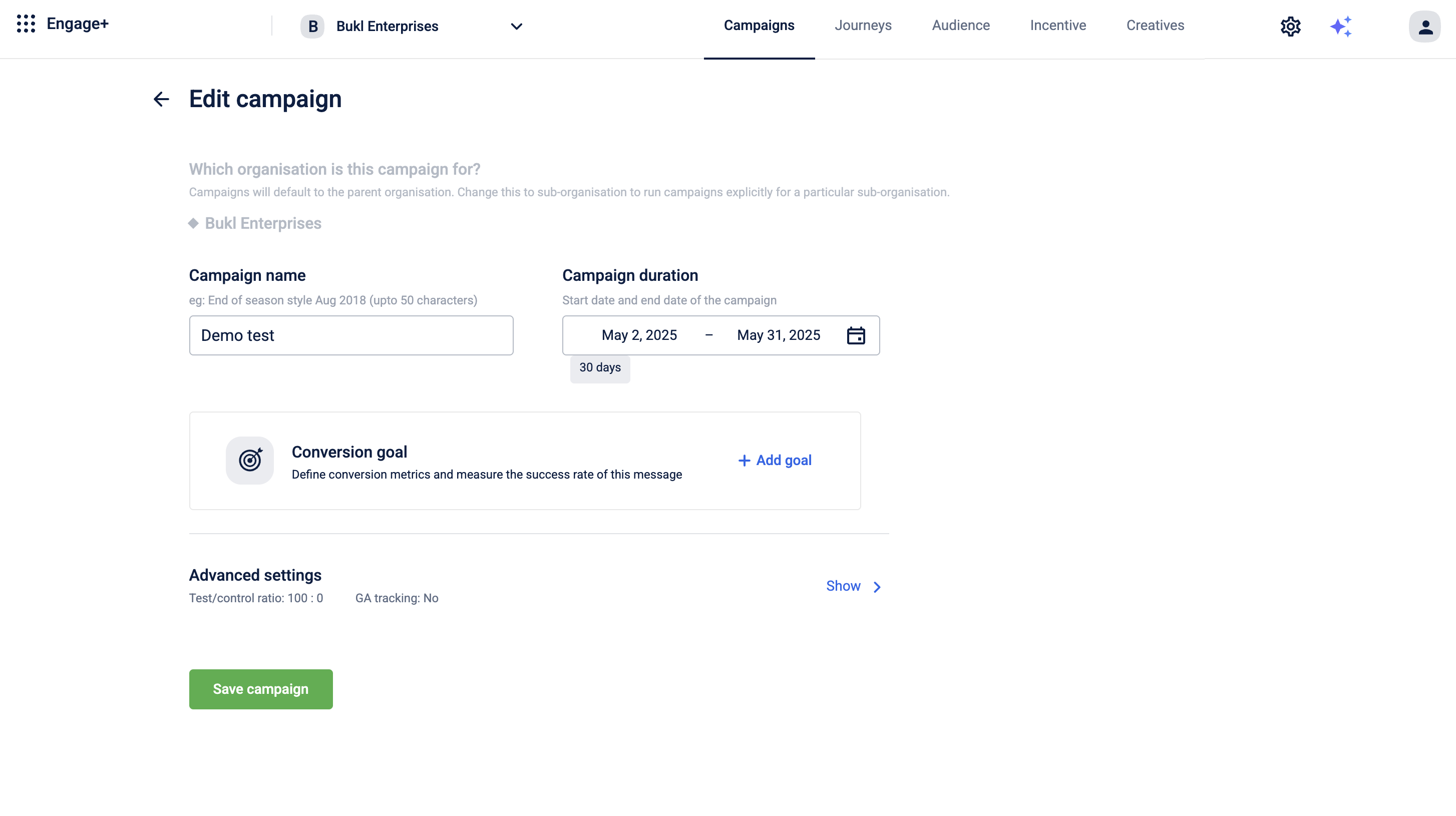Switch to the Journeys tab
The width and height of the screenshot is (1456, 816).
(x=863, y=26)
